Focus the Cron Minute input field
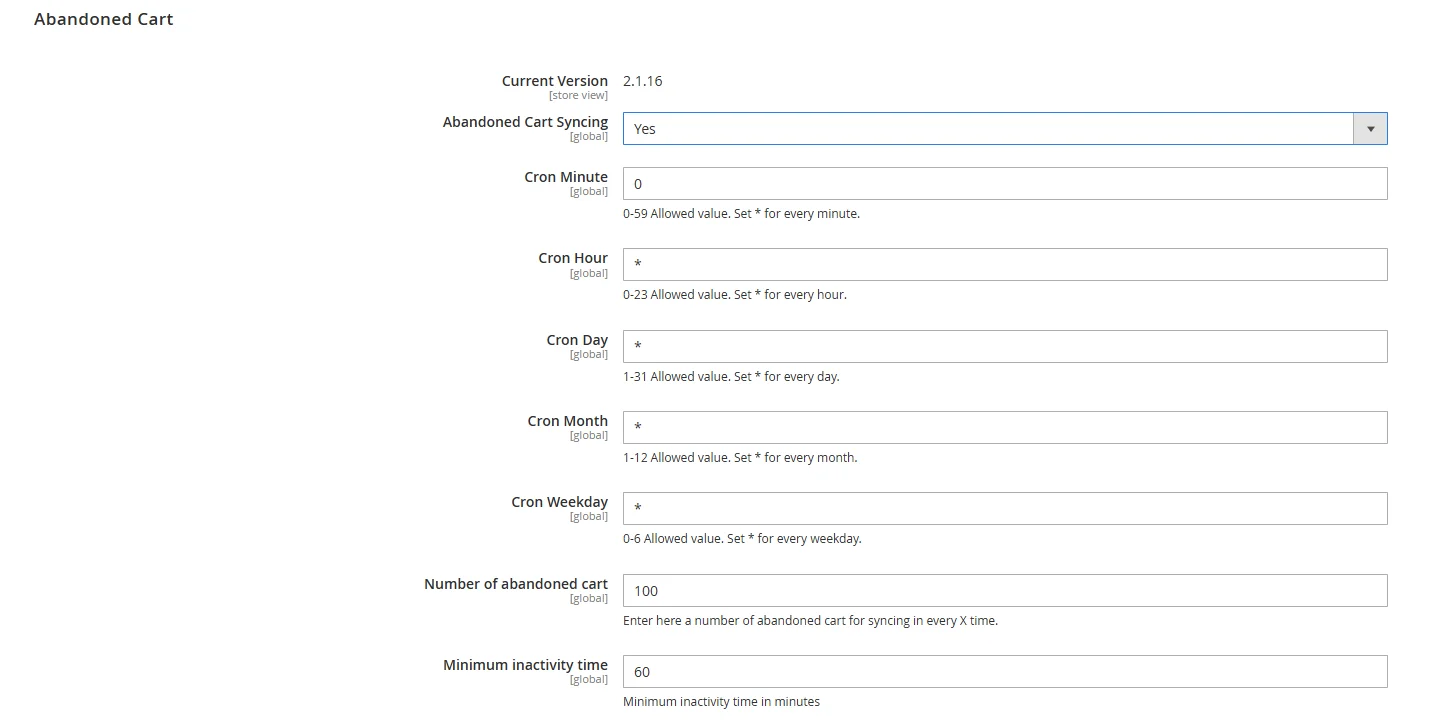The image size is (1434, 720). [x=1004, y=184]
